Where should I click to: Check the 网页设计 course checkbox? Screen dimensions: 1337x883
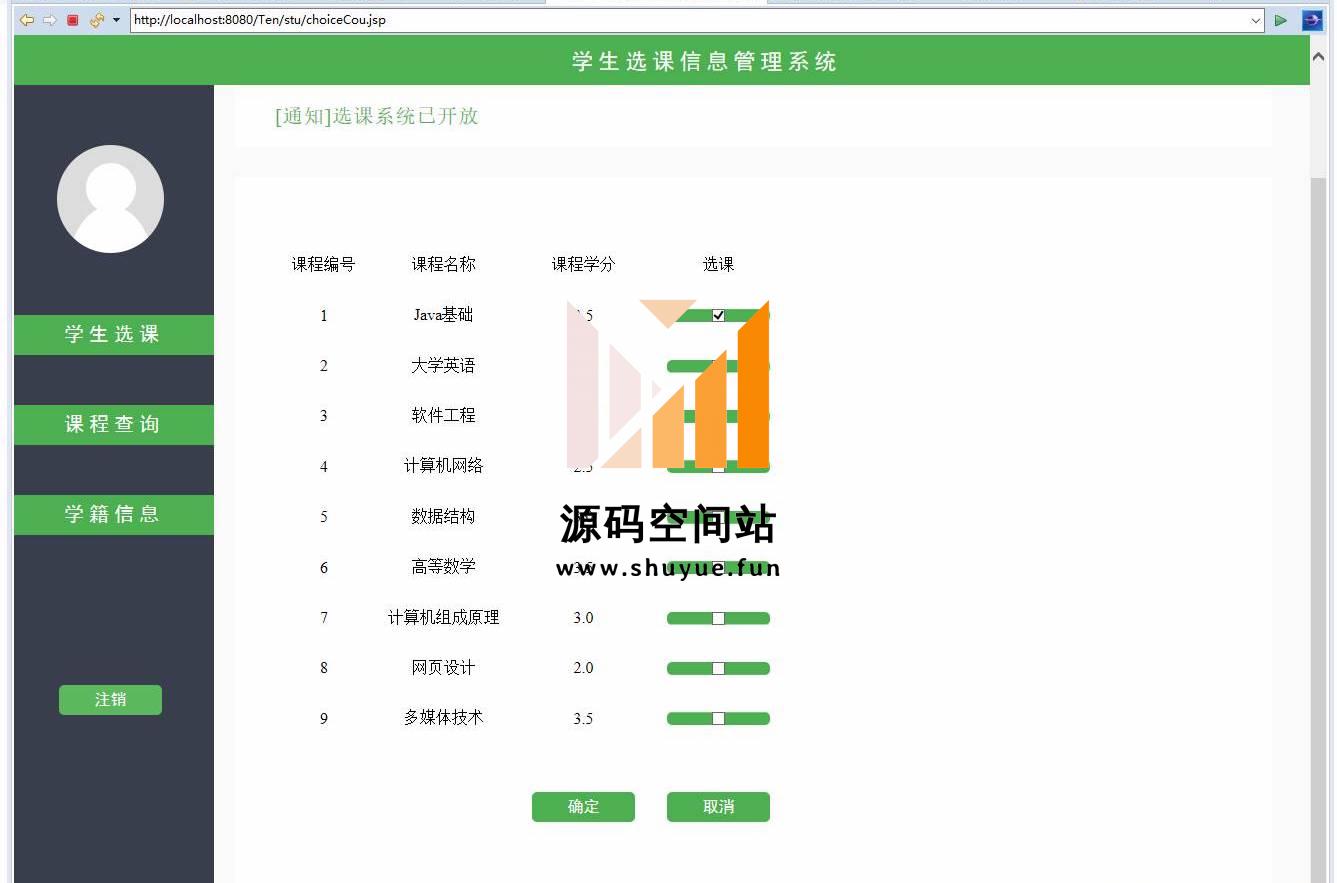(x=718, y=668)
